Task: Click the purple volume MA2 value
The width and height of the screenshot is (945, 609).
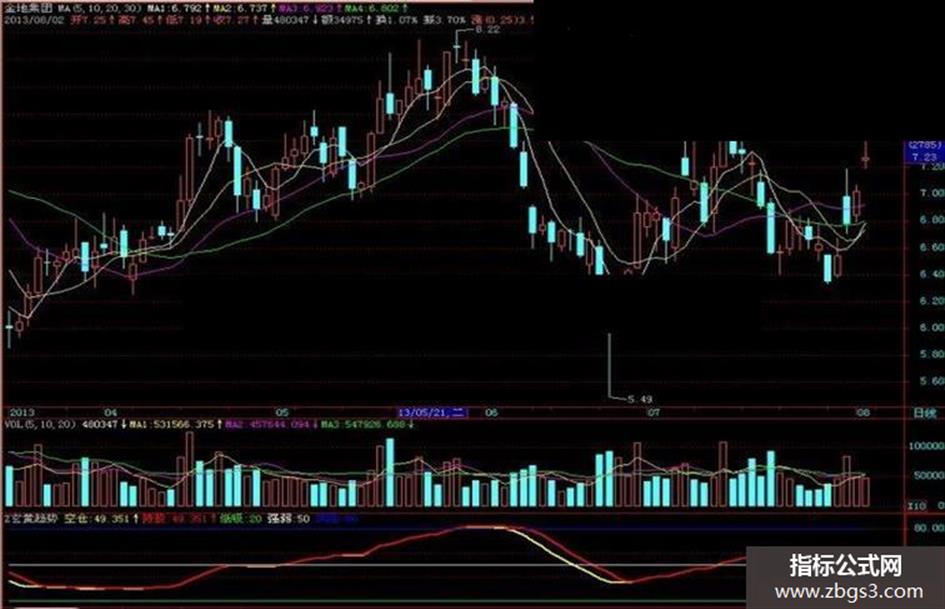Action: [268, 424]
